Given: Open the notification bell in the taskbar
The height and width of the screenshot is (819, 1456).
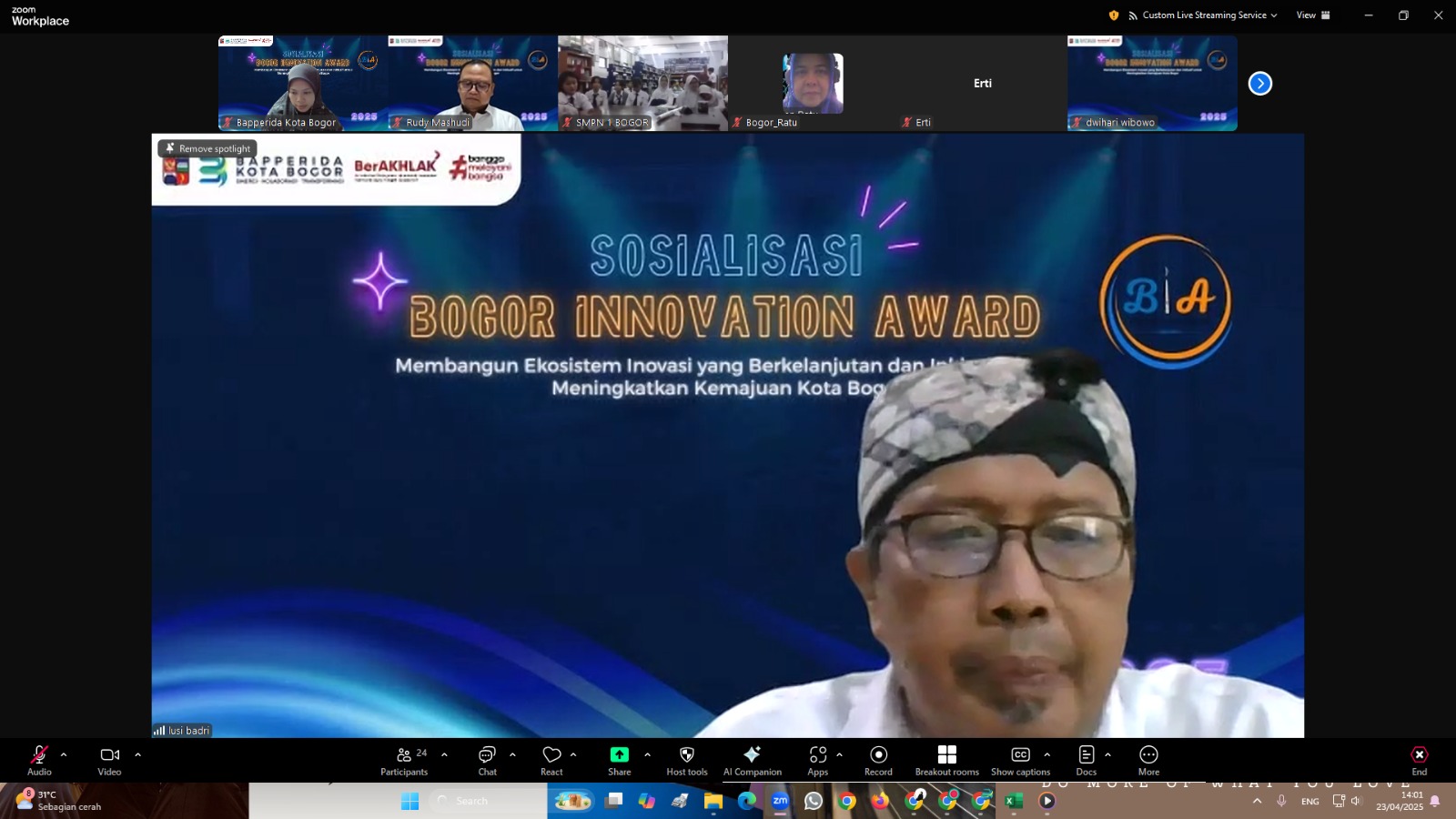Looking at the screenshot, I should (1435, 801).
